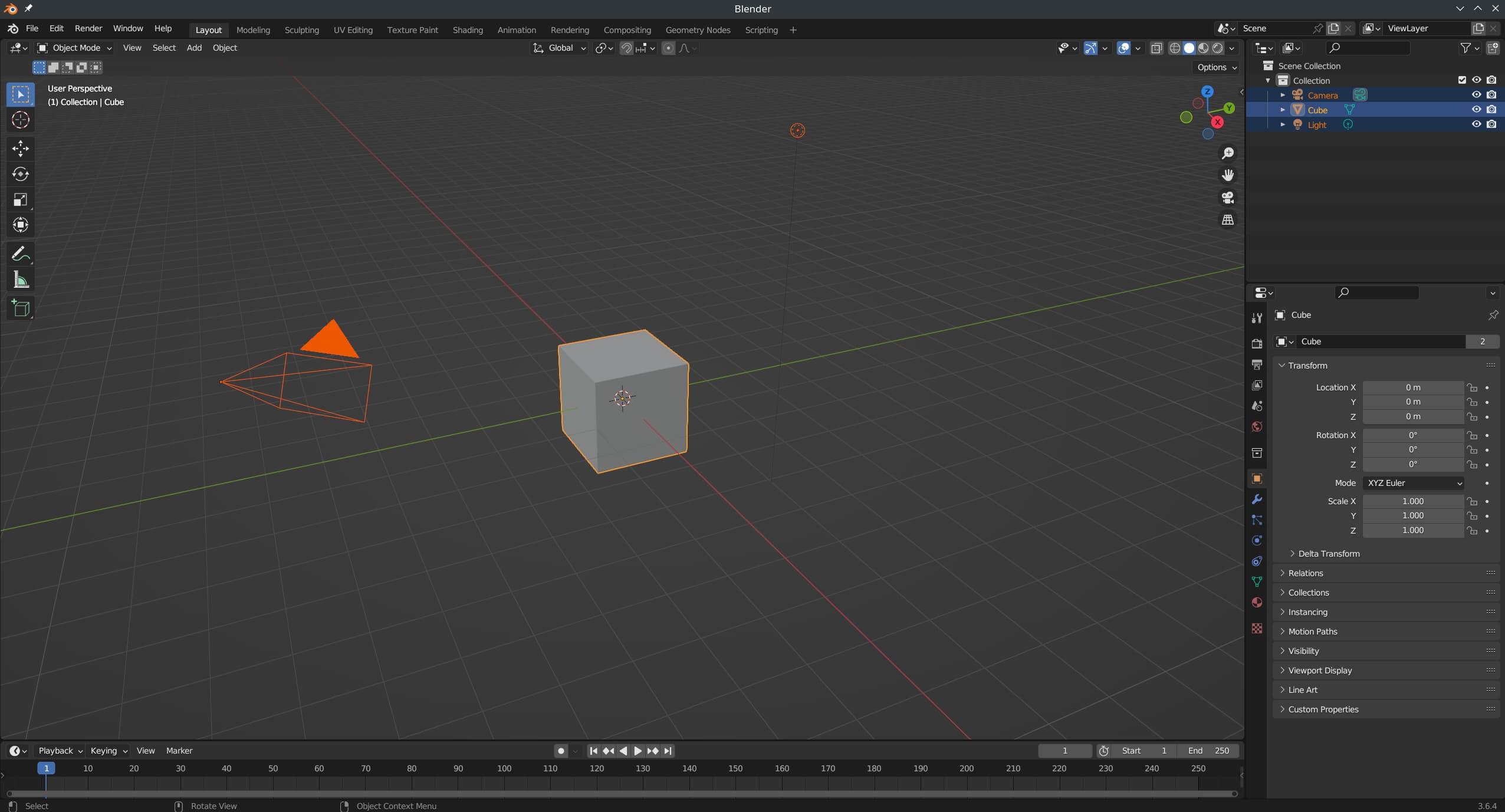Viewport: 1505px width, 812px height.
Task: Click the End frame 250 field
Action: click(x=1208, y=751)
